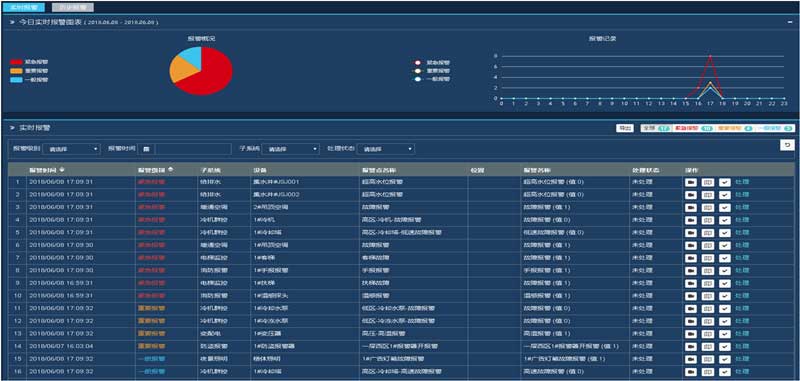Open map icon for row 2 alarm
The width and height of the screenshot is (800, 381).
tap(707, 195)
